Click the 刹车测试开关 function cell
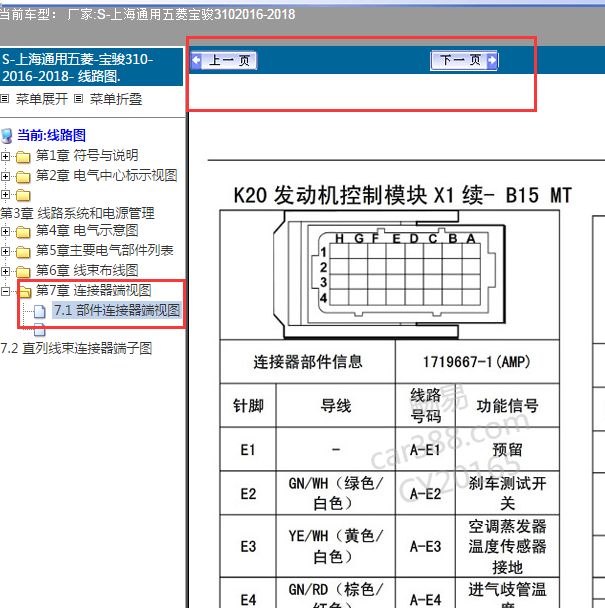The width and height of the screenshot is (605, 608). click(x=507, y=494)
